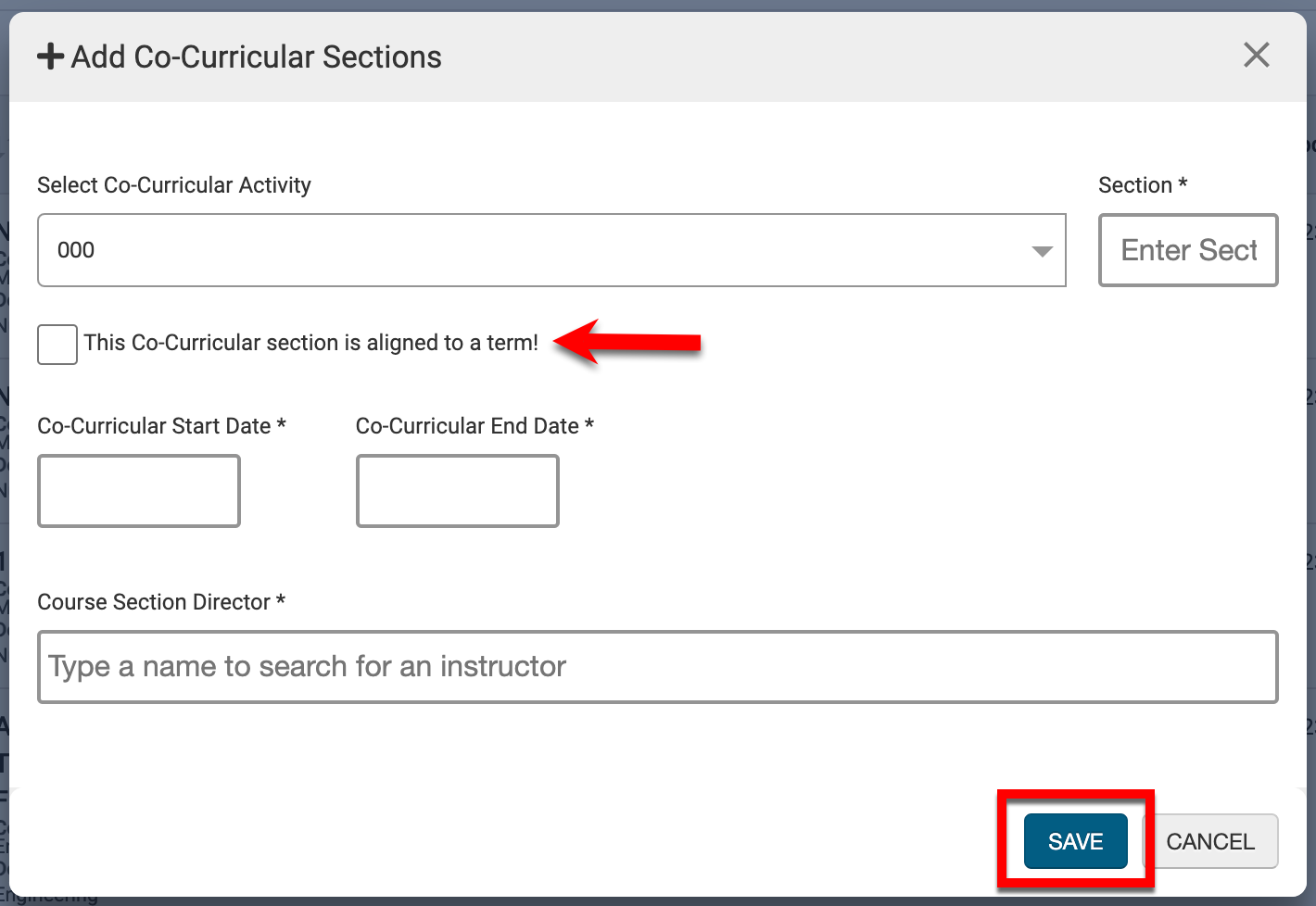This screenshot has height=906, width=1316.
Task: Click the instructor name search field
Action: (657, 667)
